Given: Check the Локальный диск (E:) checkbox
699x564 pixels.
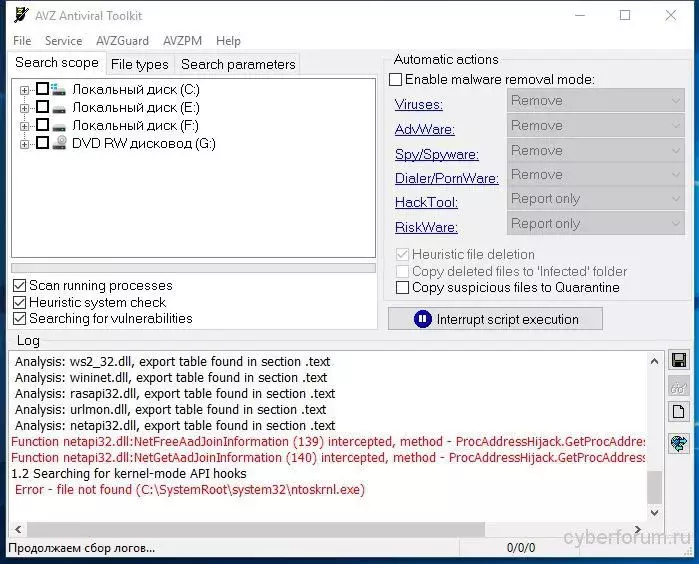Looking at the screenshot, I should pyautogui.click(x=42, y=107).
